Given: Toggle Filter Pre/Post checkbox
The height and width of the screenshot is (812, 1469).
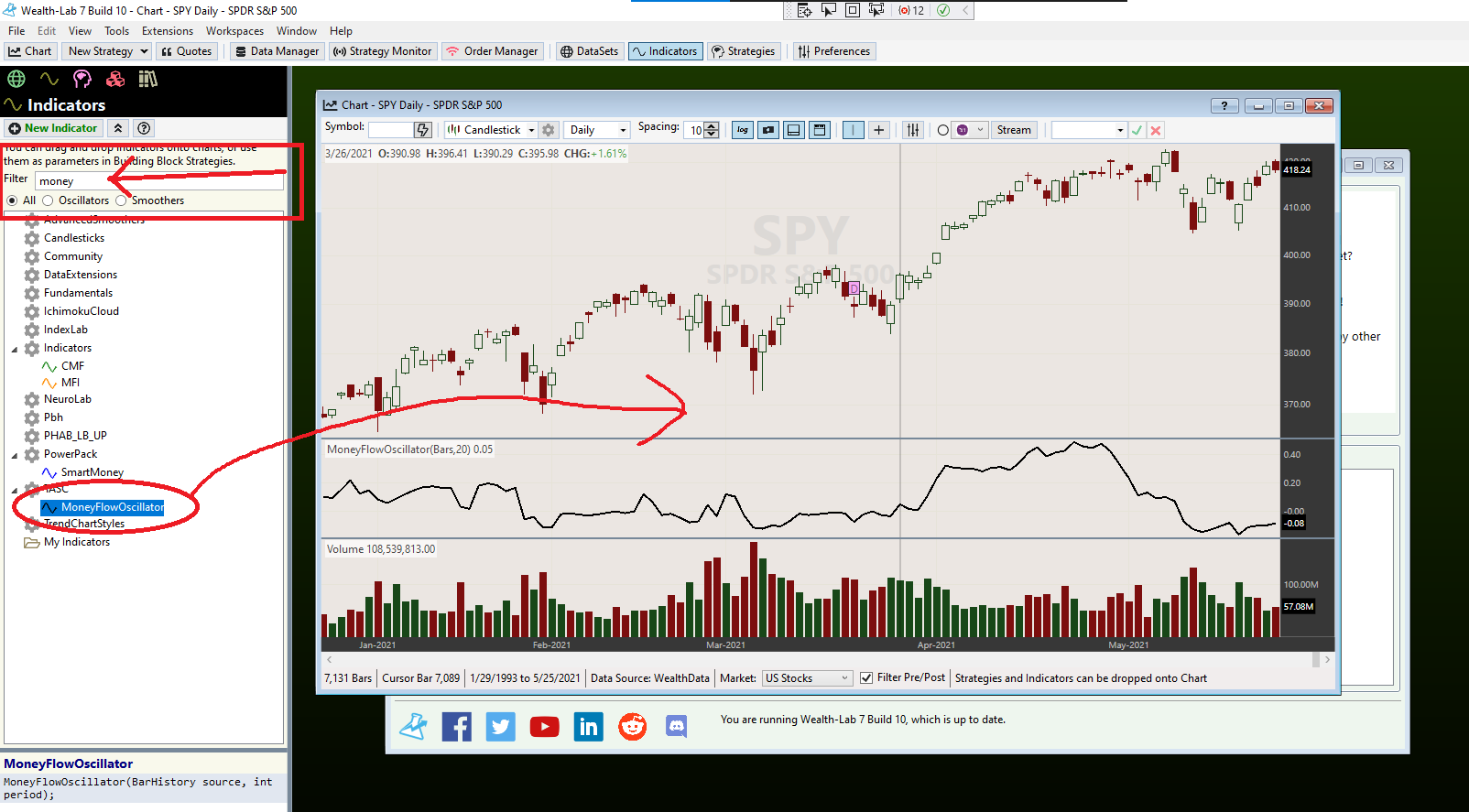Looking at the screenshot, I should [x=866, y=678].
